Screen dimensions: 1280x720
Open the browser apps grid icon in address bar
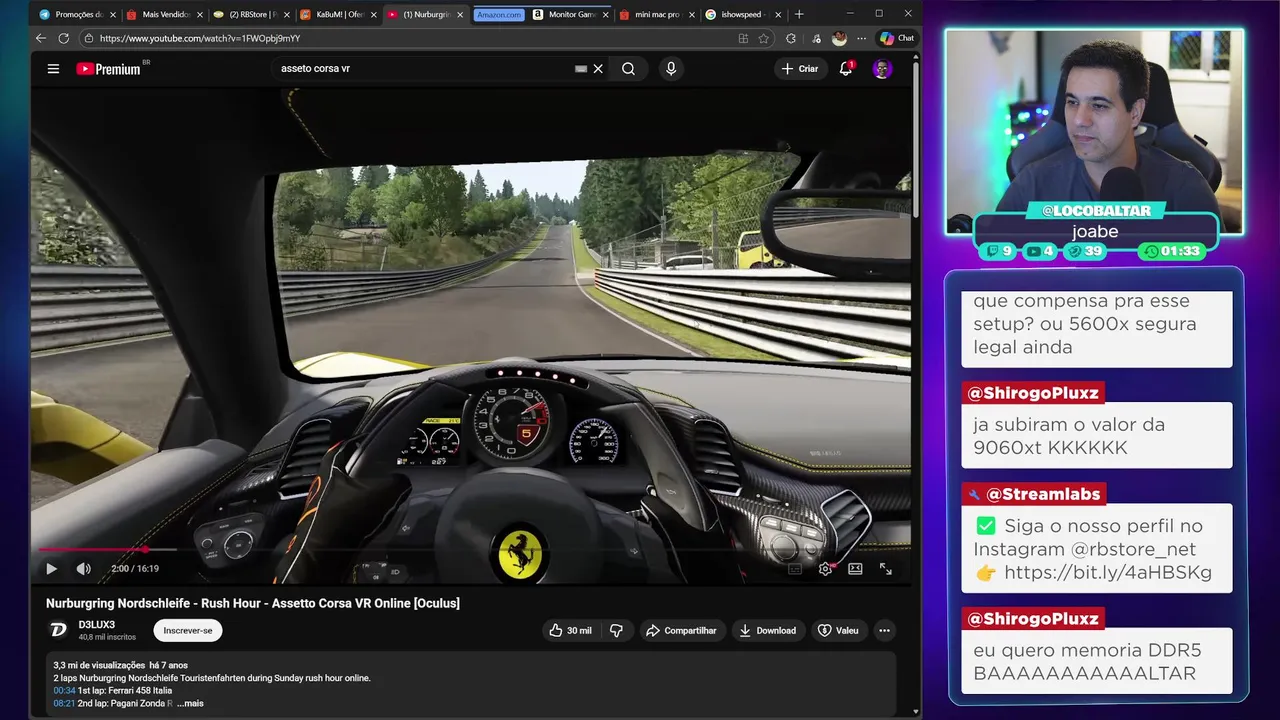tap(743, 38)
